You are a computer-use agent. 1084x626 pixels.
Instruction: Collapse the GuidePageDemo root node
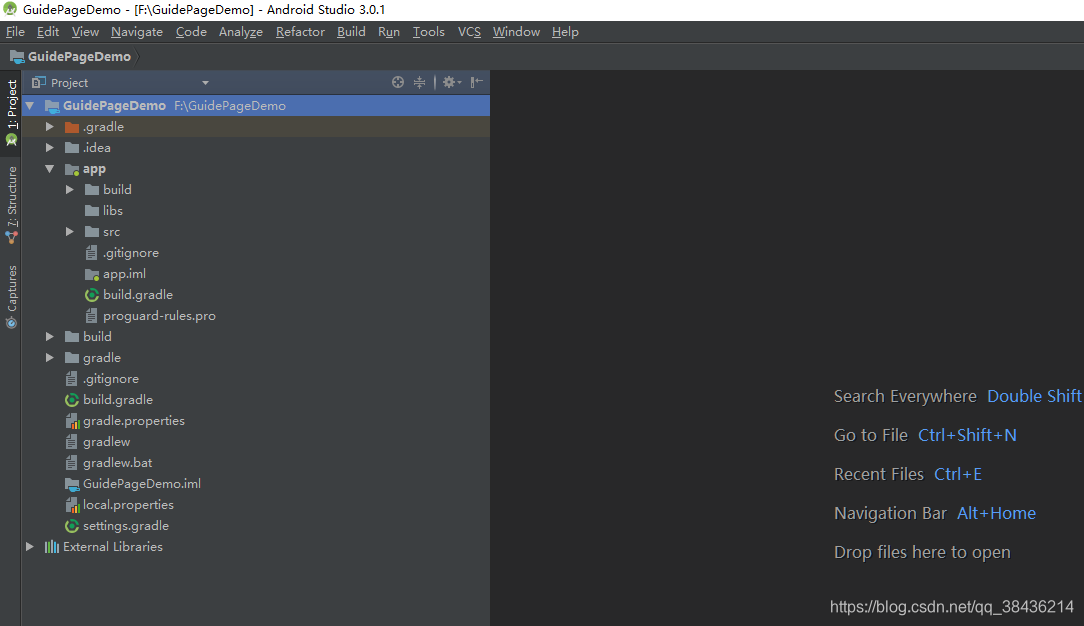point(30,106)
